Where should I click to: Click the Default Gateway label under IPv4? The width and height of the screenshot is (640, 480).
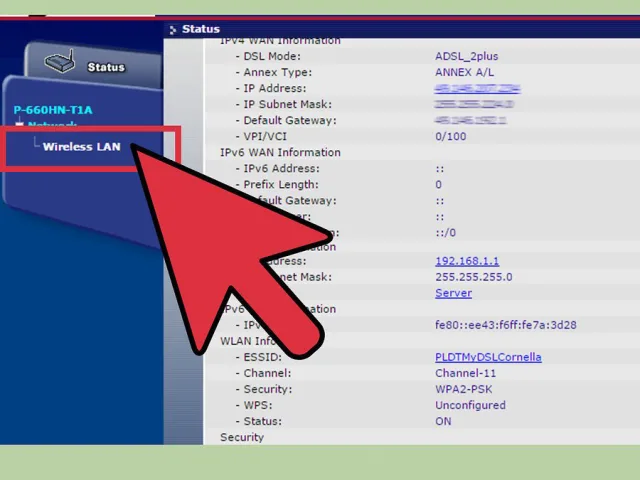(290, 120)
